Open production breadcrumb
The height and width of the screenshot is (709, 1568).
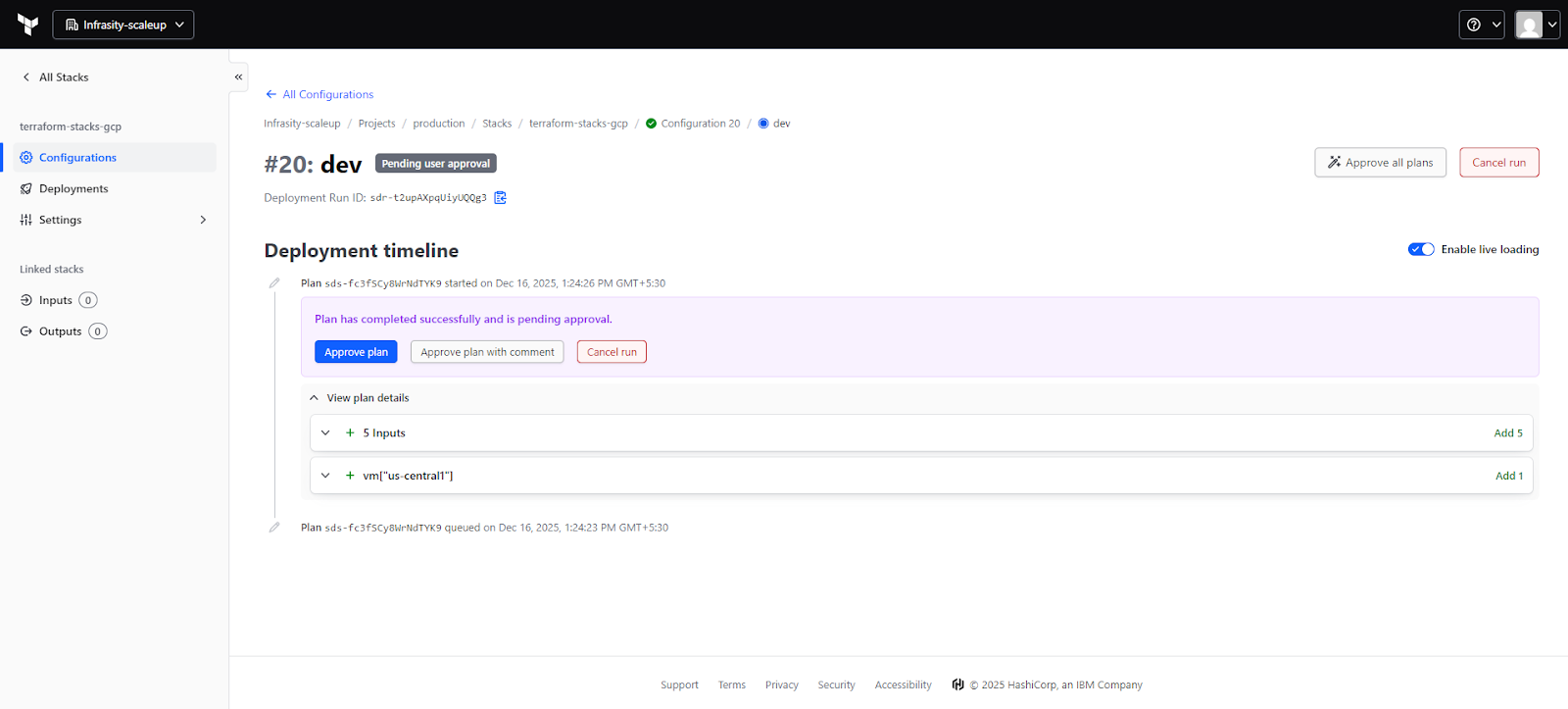439,124
